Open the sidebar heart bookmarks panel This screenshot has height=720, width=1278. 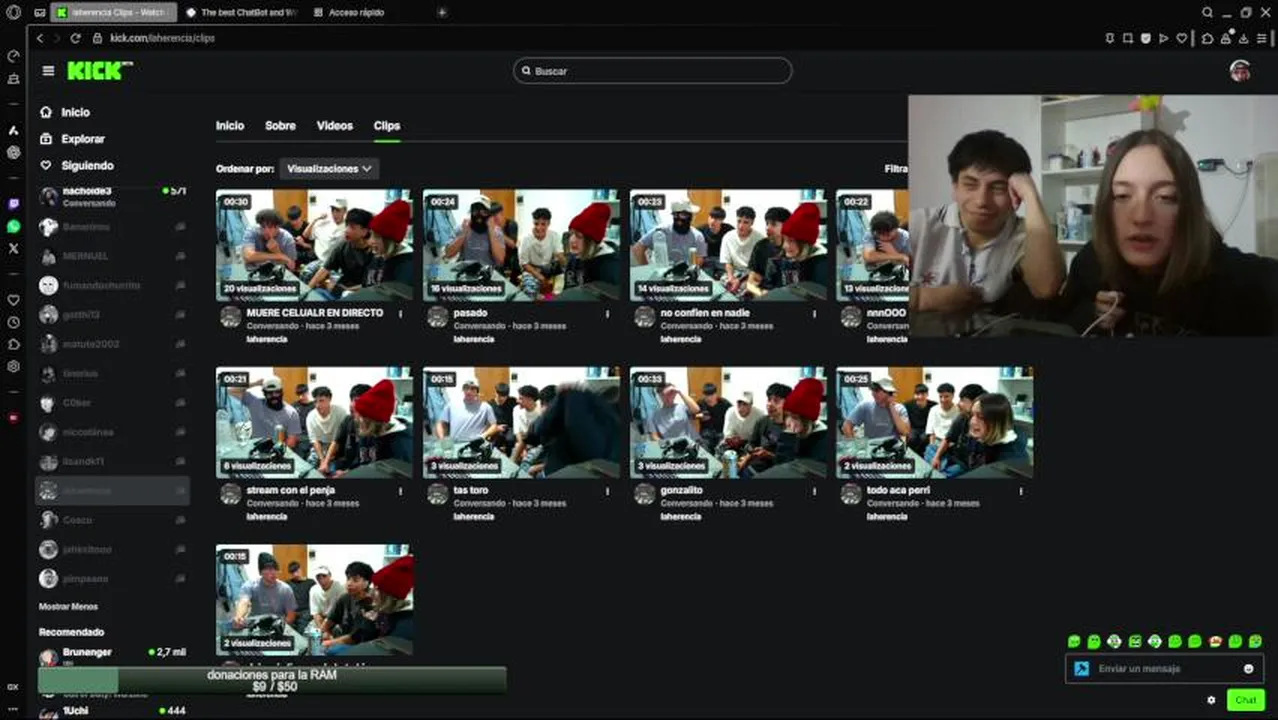(x=13, y=300)
